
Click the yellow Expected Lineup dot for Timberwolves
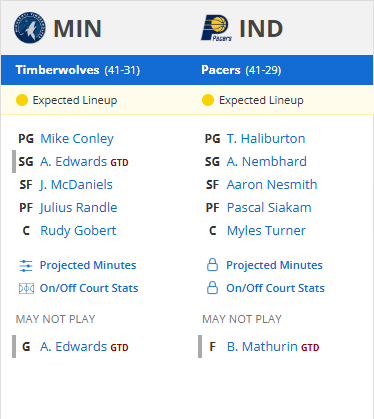pos(22,100)
